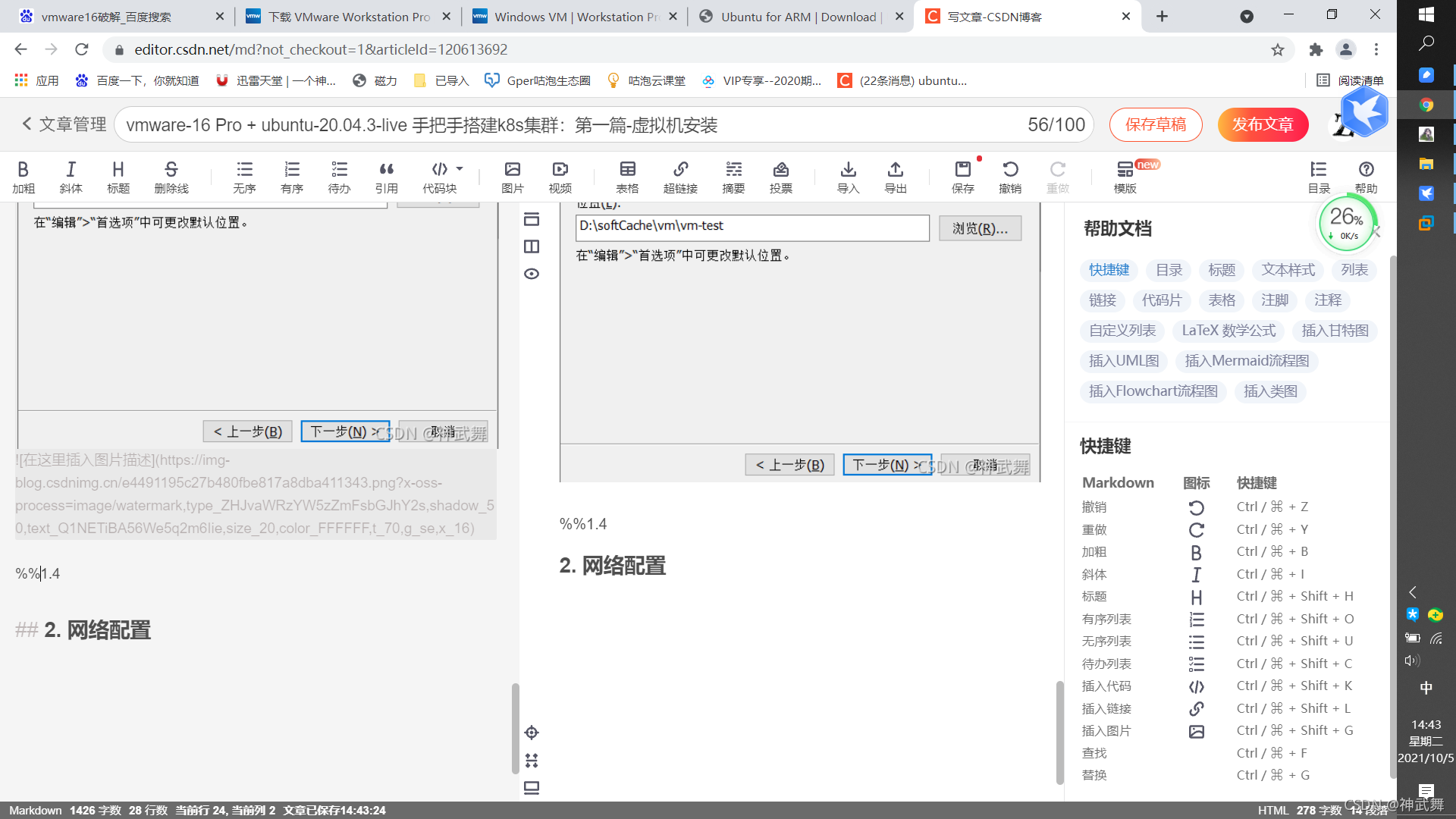Screen dimensions: 1456x819
Task: Open Chrome extensions puzzle icon
Action: click(1316, 49)
